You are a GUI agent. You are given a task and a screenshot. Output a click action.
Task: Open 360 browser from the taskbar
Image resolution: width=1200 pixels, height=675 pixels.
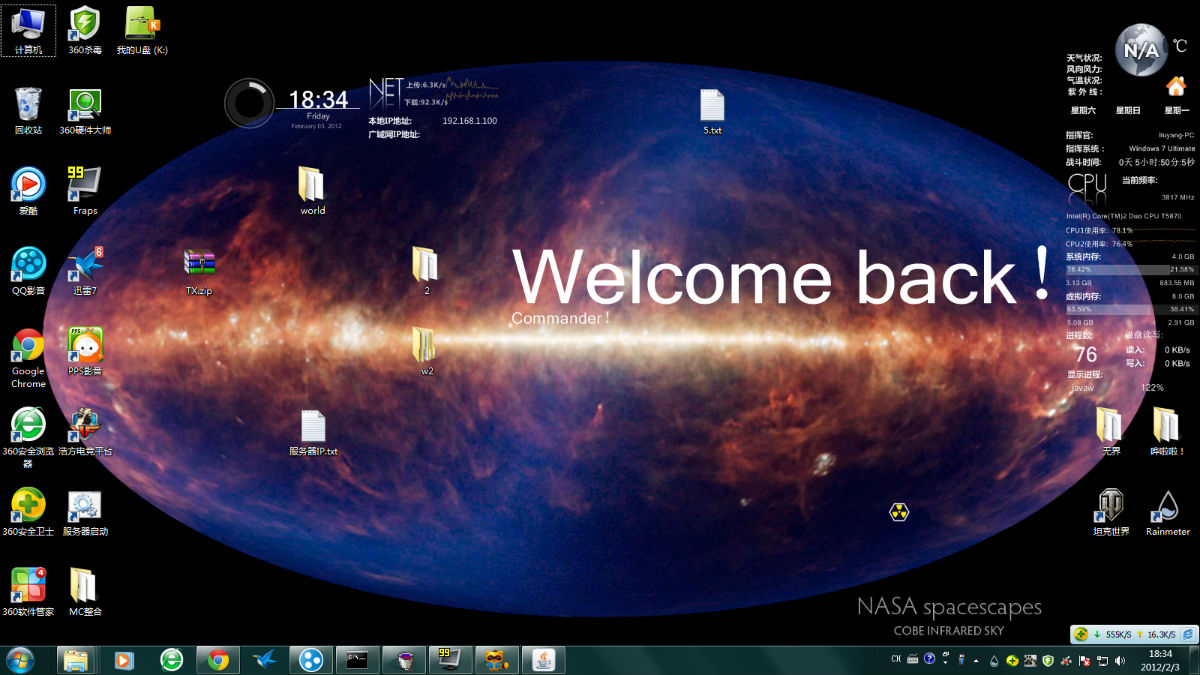(x=172, y=660)
